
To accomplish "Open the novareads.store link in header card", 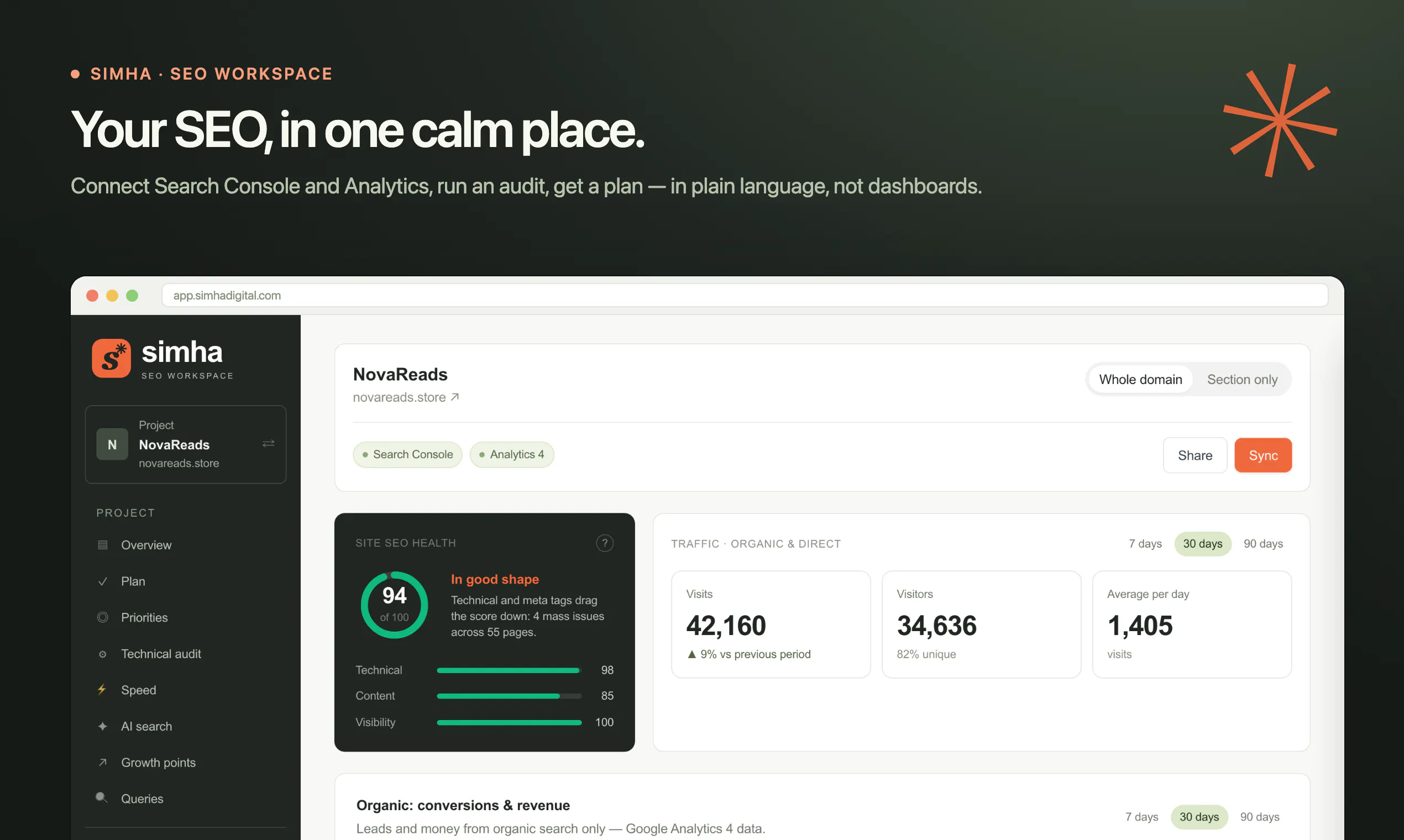I will (406, 397).
